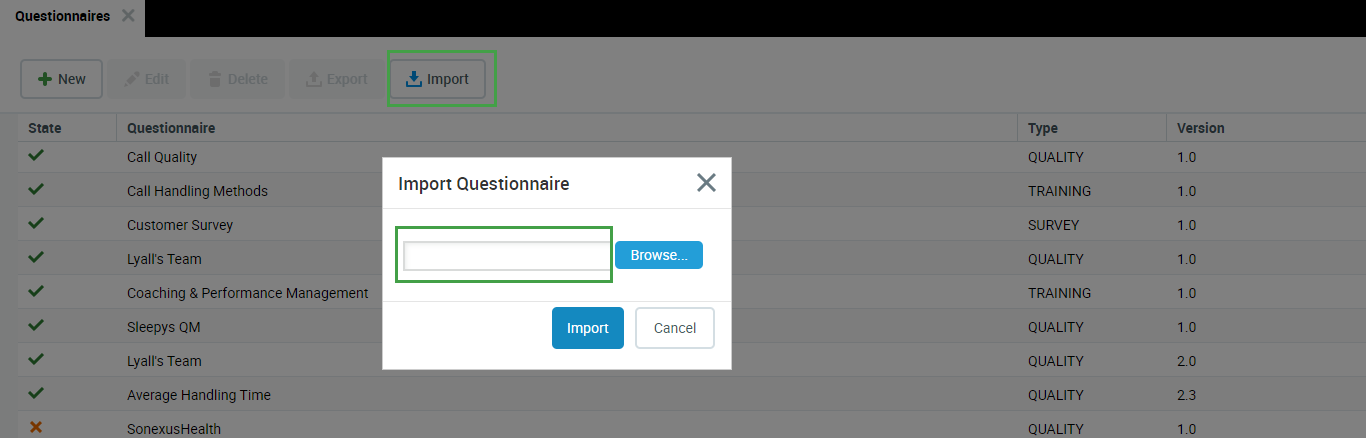Sort by the Questionnaire column header
This screenshot has width=1366, height=438.
(x=171, y=128)
